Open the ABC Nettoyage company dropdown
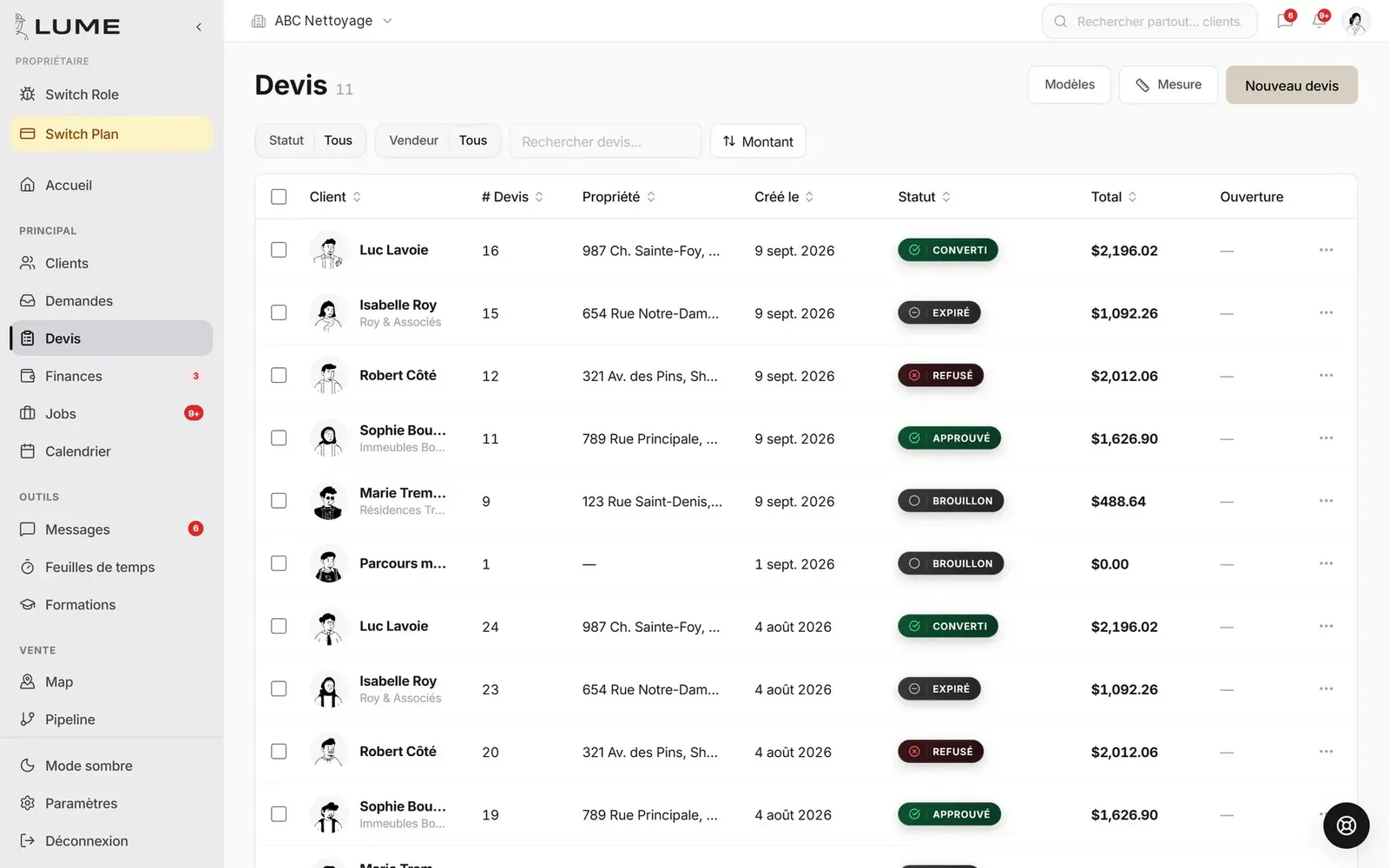 click(x=321, y=21)
